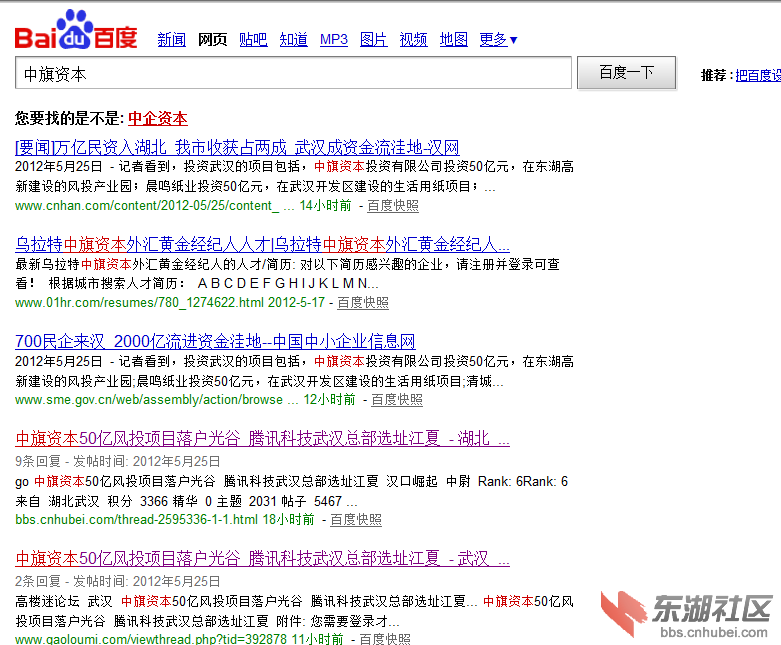
Task: Open result 中旗资本50亿风投项目落户光谷 - 武汉
Action: [x=262, y=559]
